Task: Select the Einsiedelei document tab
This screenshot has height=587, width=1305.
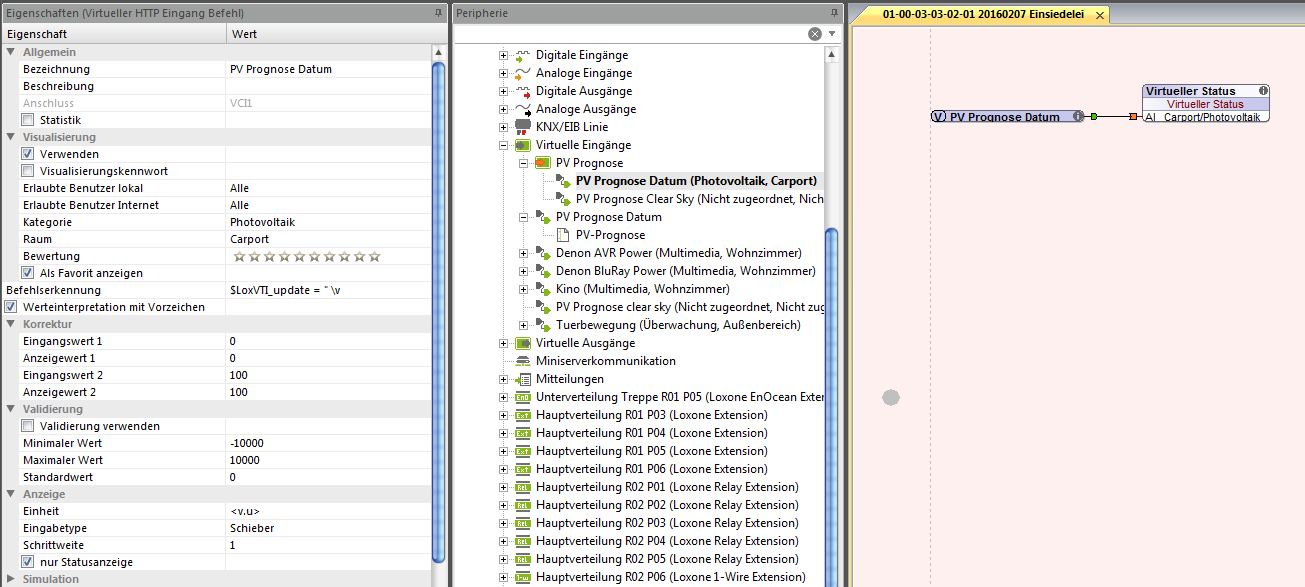Action: 973,15
